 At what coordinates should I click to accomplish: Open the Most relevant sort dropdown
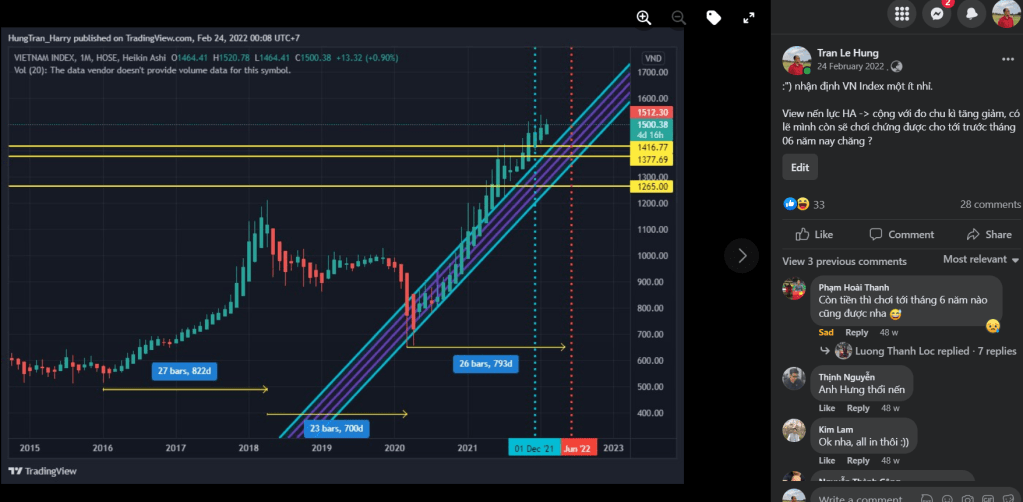tap(981, 259)
